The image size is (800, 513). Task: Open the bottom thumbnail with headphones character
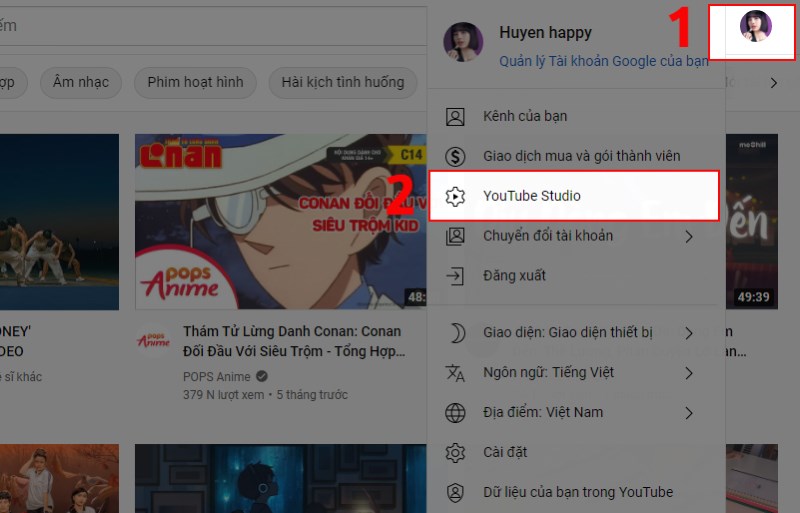(x=281, y=478)
